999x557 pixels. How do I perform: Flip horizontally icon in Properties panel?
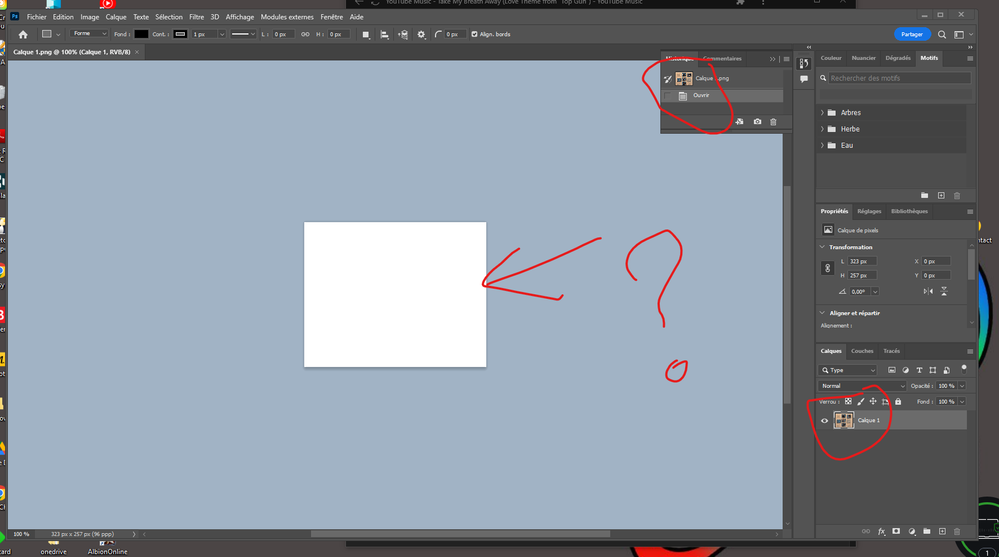(928, 291)
